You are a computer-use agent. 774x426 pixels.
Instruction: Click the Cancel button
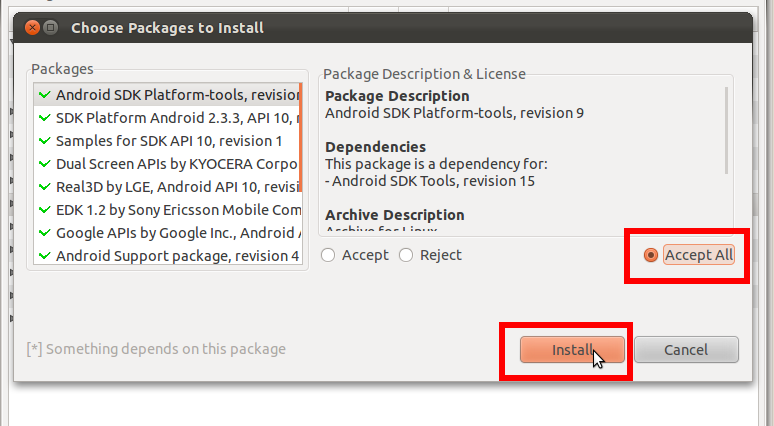[x=686, y=350]
